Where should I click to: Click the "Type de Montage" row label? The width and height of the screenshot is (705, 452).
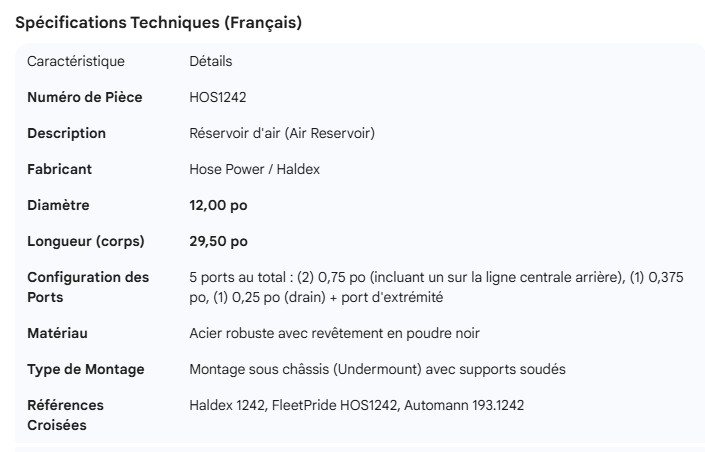coord(85,369)
